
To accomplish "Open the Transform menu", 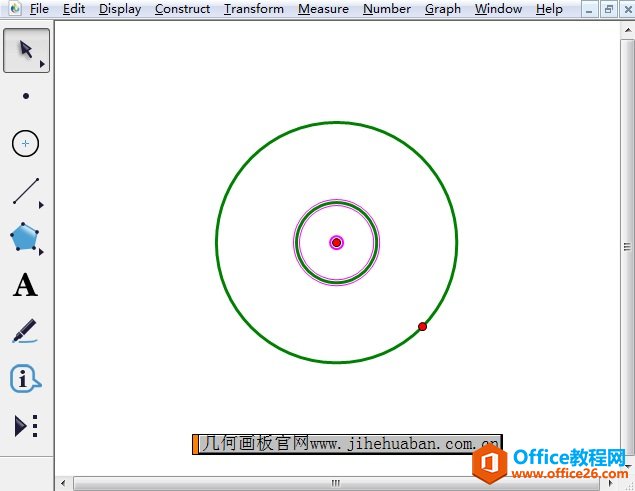I will tap(254, 9).
